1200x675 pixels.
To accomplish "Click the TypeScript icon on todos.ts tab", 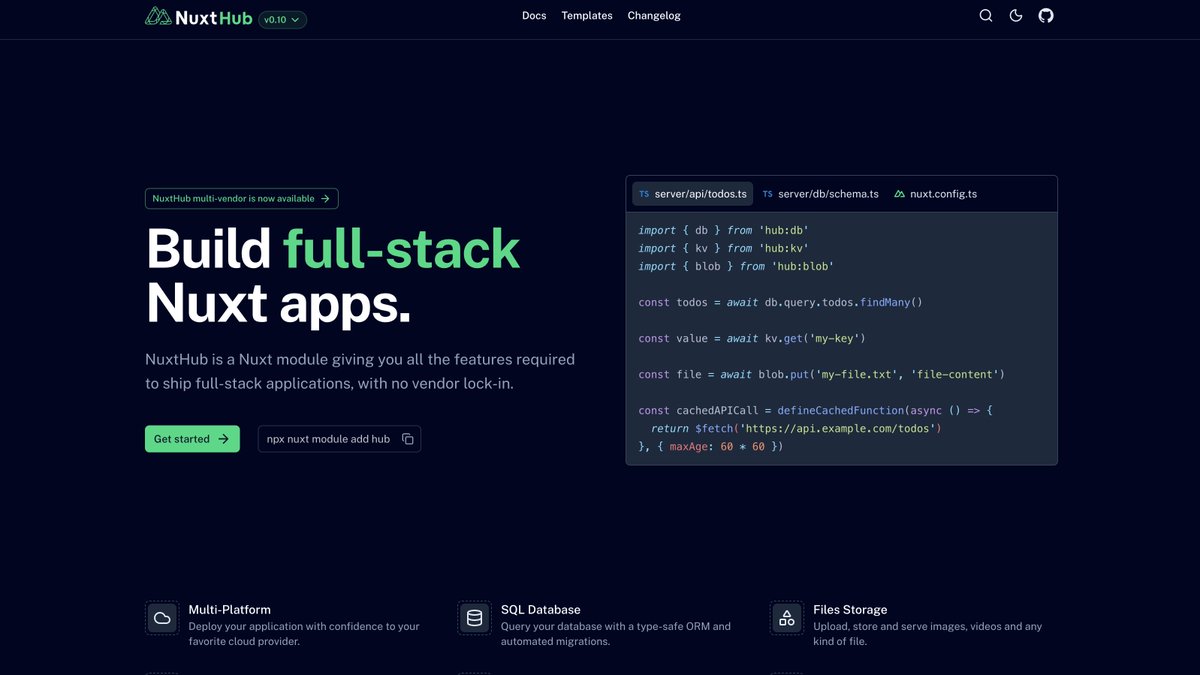I will tap(644, 194).
